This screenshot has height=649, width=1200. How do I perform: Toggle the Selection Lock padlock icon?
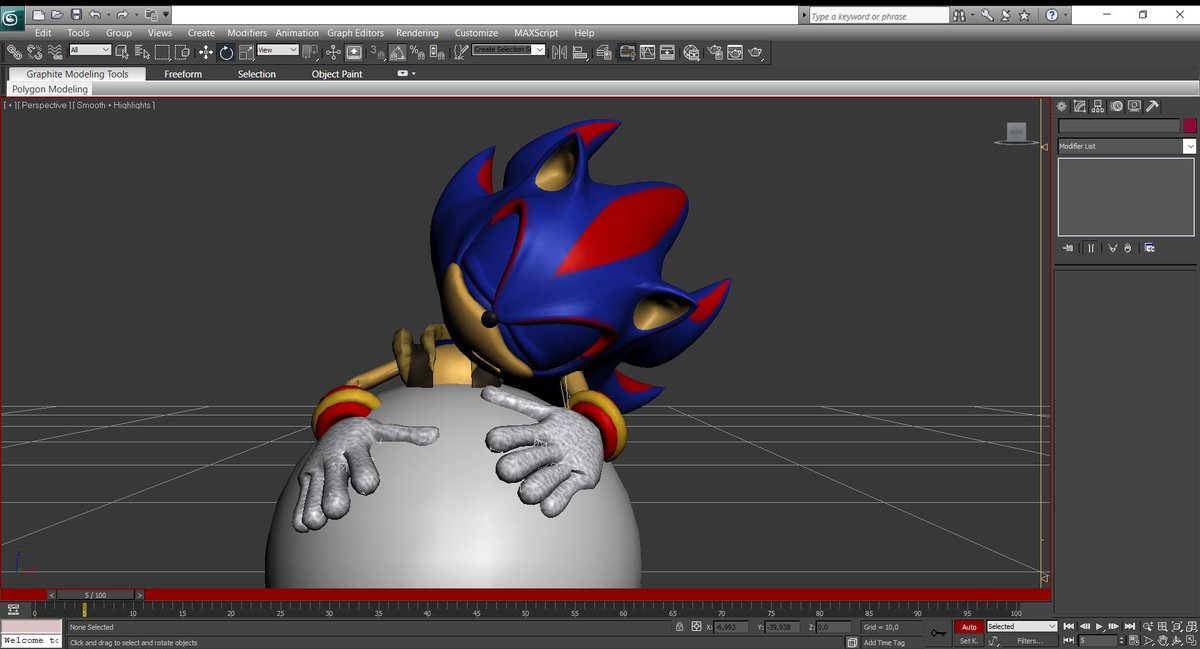[x=680, y=627]
